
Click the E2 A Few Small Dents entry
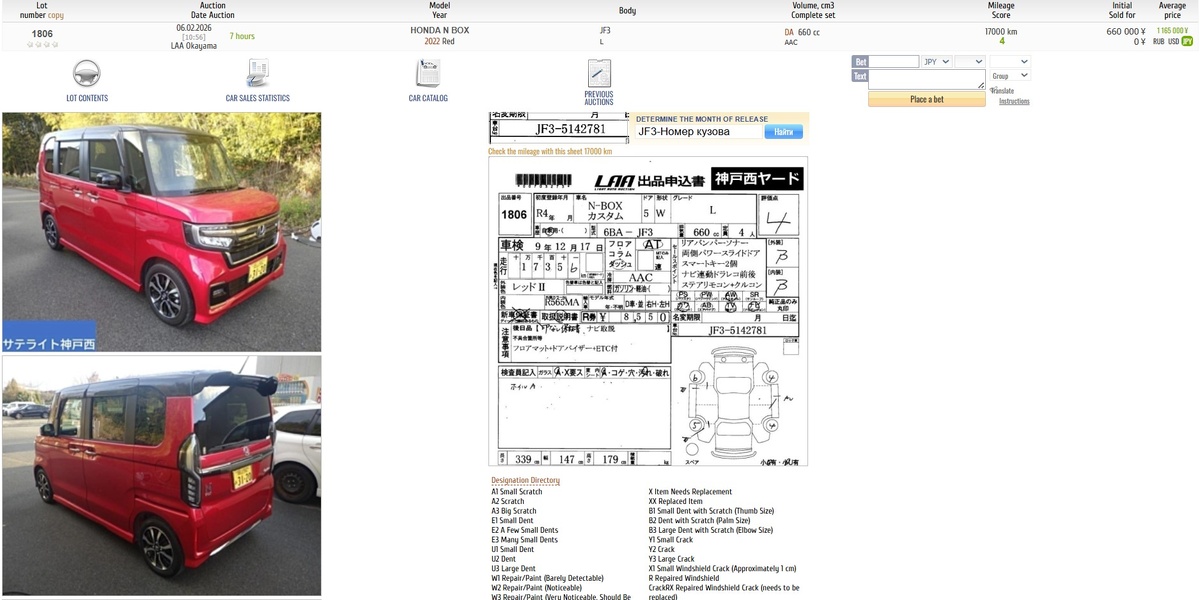click(525, 530)
